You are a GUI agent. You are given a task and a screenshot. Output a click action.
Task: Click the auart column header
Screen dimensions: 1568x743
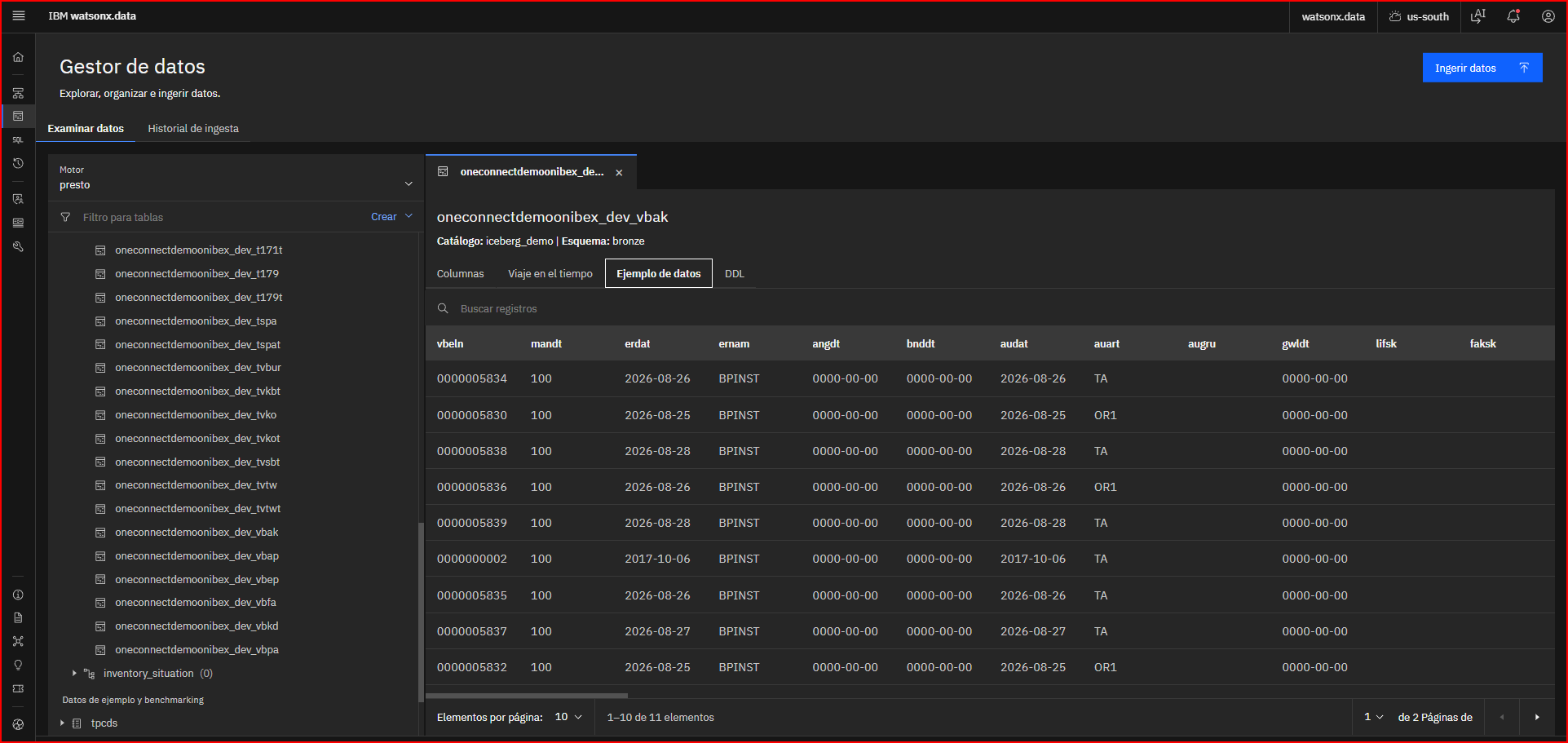(x=1106, y=344)
